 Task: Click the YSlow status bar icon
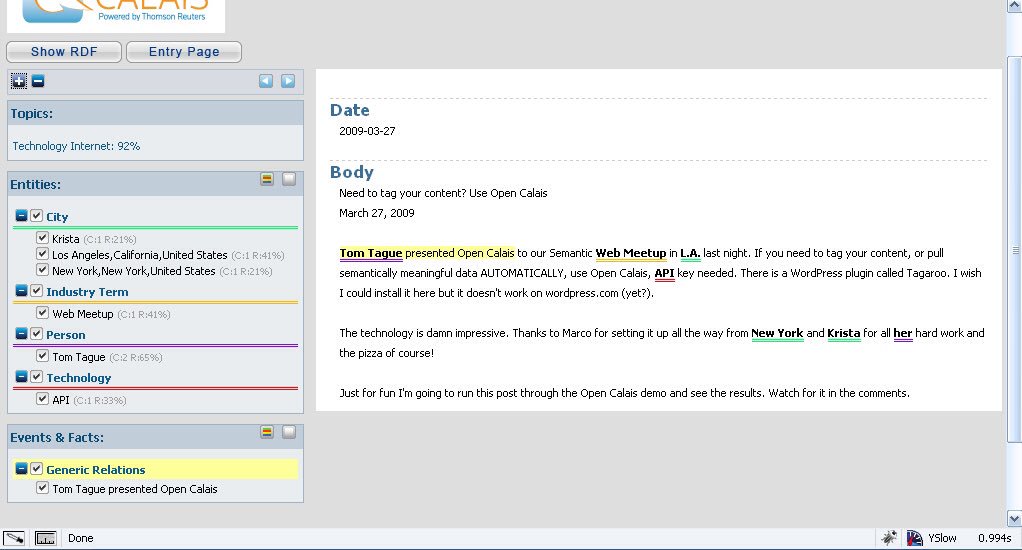tap(914, 538)
